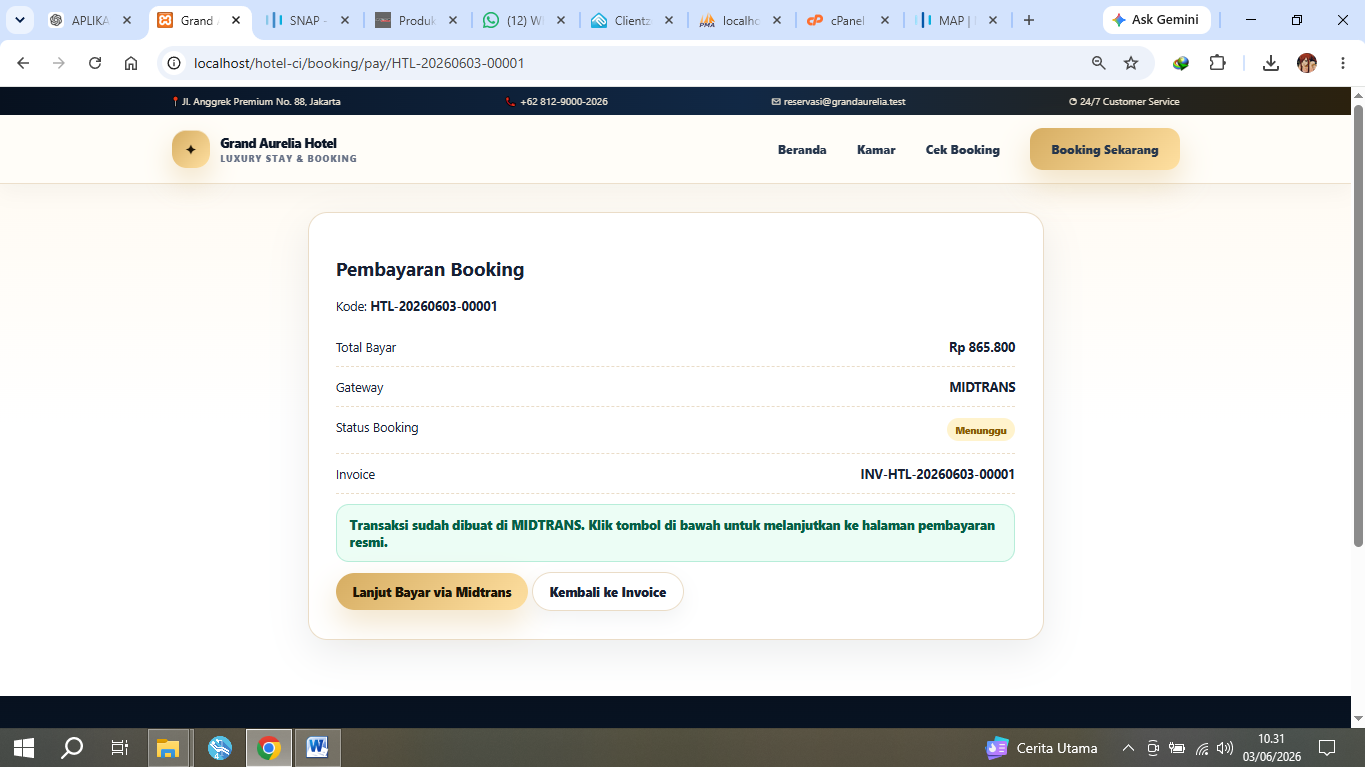Click the phone number +62 812-9000-2026
The width and height of the screenshot is (1365, 767).
point(563,101)
